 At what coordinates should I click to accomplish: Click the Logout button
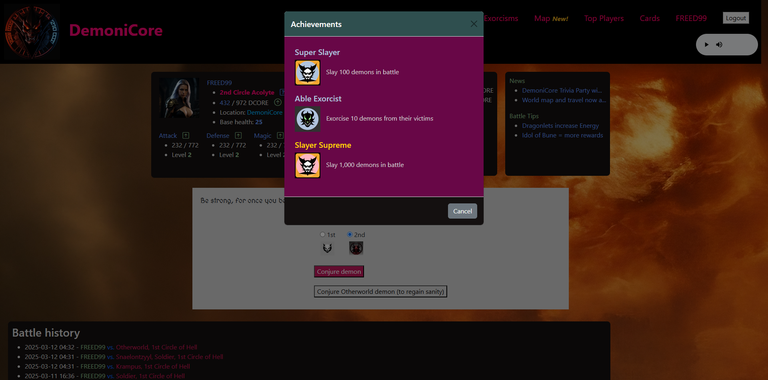point(736,18)
